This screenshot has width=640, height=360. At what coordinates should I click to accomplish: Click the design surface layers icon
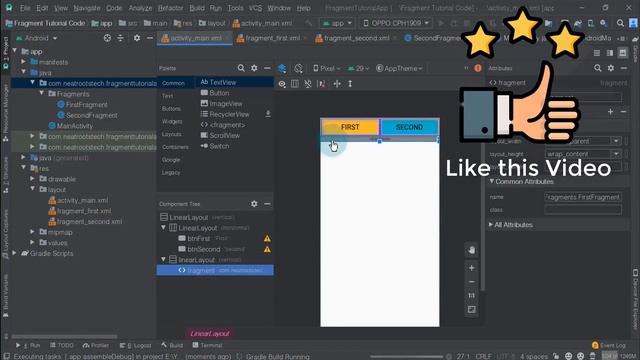282,68
